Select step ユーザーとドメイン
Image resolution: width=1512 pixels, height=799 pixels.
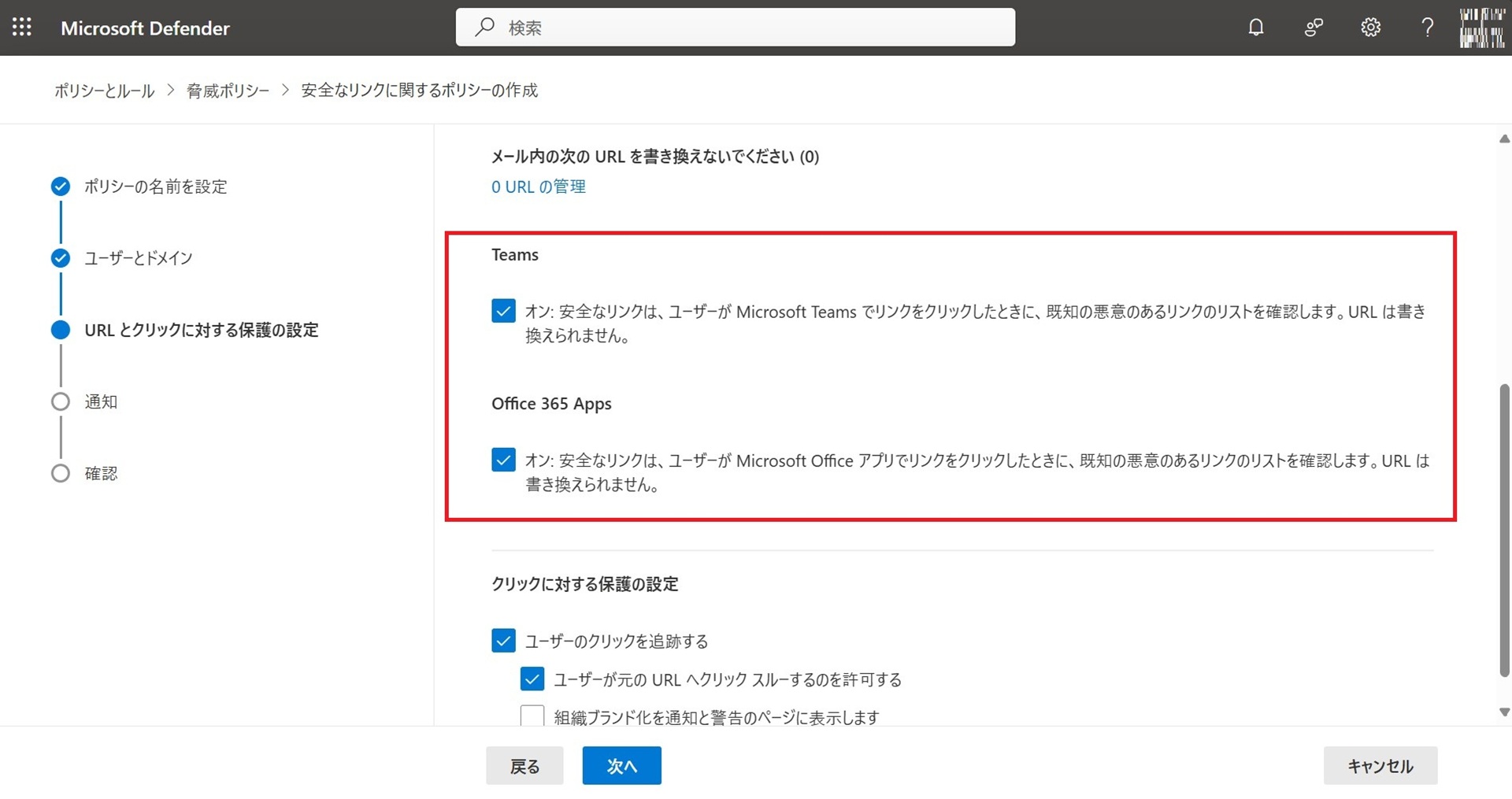[x=139, y=258]
